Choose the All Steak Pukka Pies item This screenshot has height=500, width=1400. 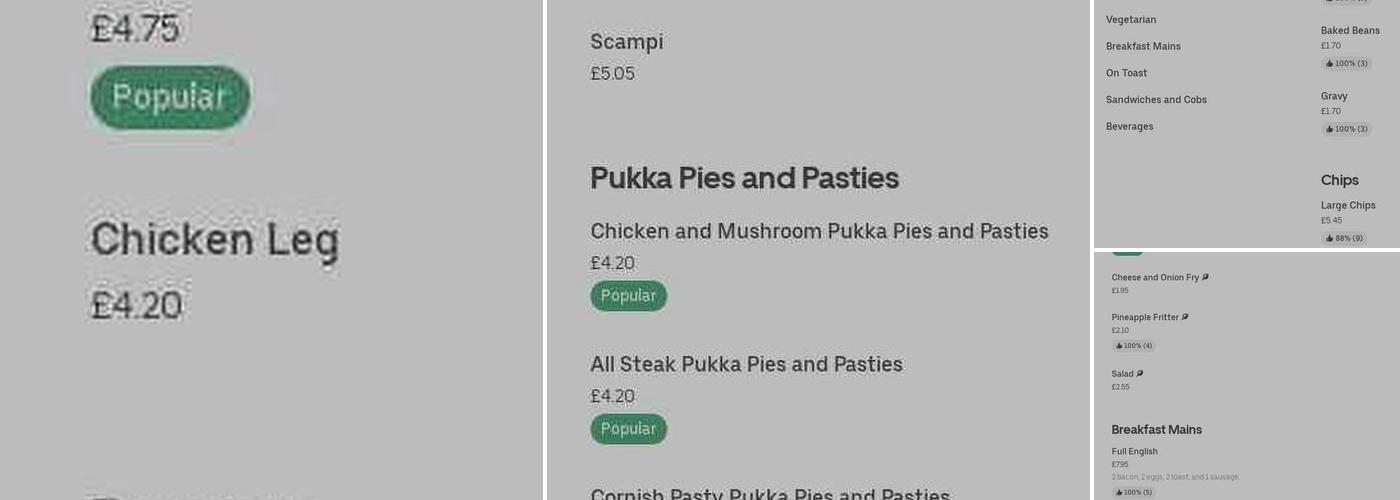[x=746, y=365]
